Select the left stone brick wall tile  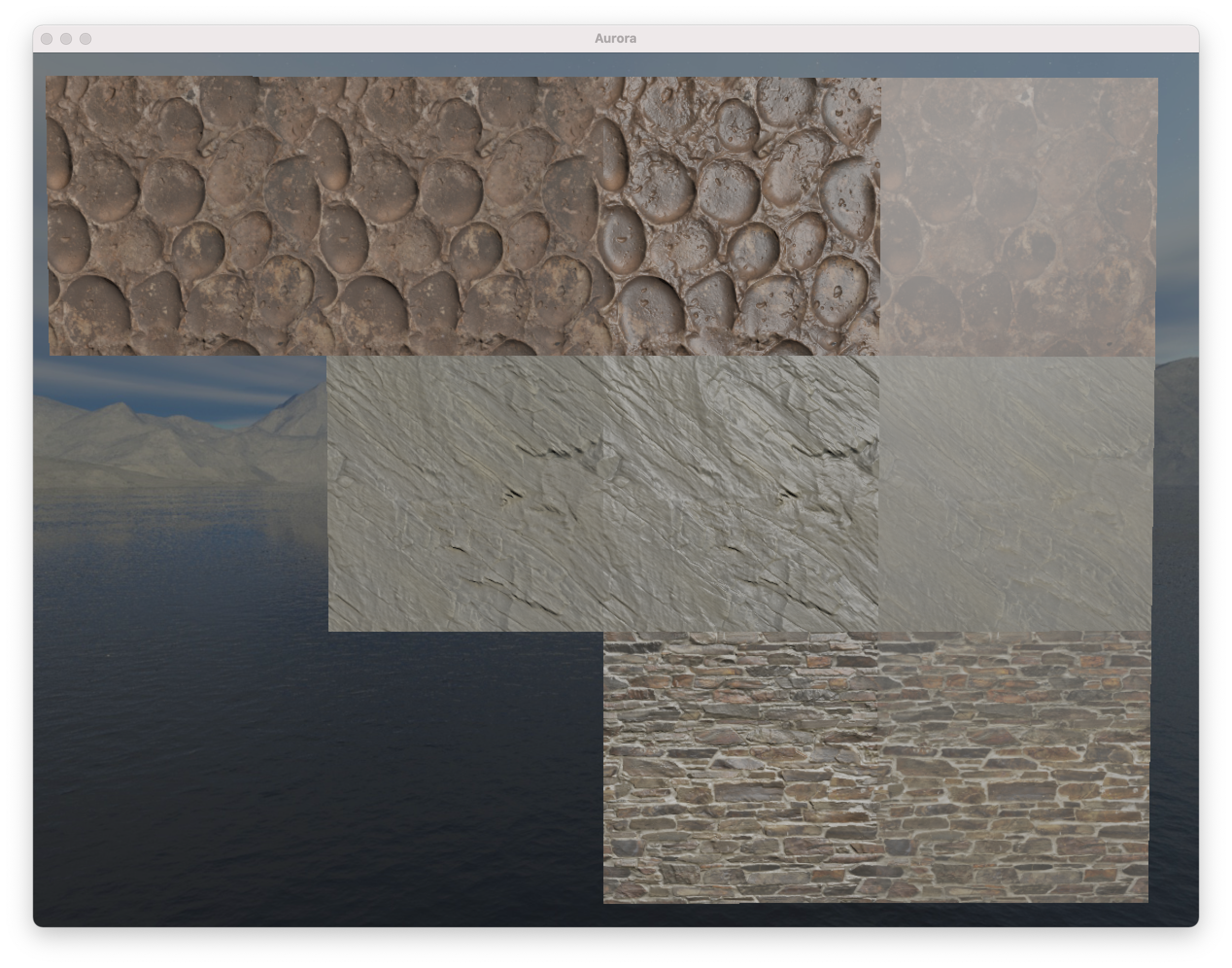(740, 766)
